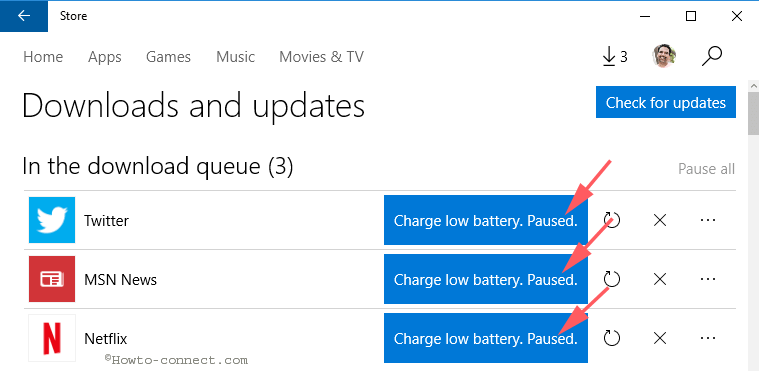759x371 pixels.
Task: Open the Movies & TV tab
Action: click(x=321, y=57)
